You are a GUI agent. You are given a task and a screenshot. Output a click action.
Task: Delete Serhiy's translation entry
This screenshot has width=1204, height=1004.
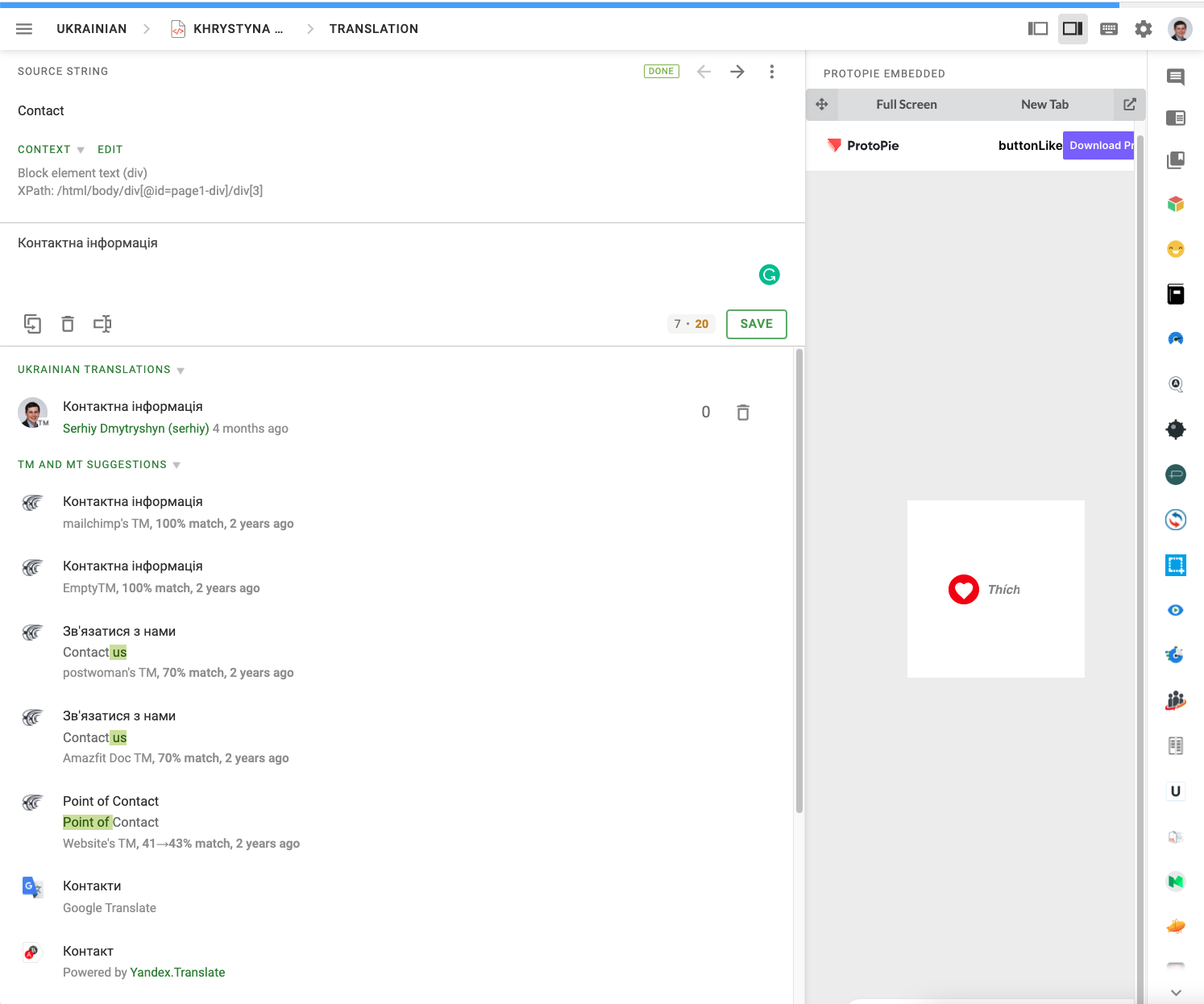tap(743, 413)
